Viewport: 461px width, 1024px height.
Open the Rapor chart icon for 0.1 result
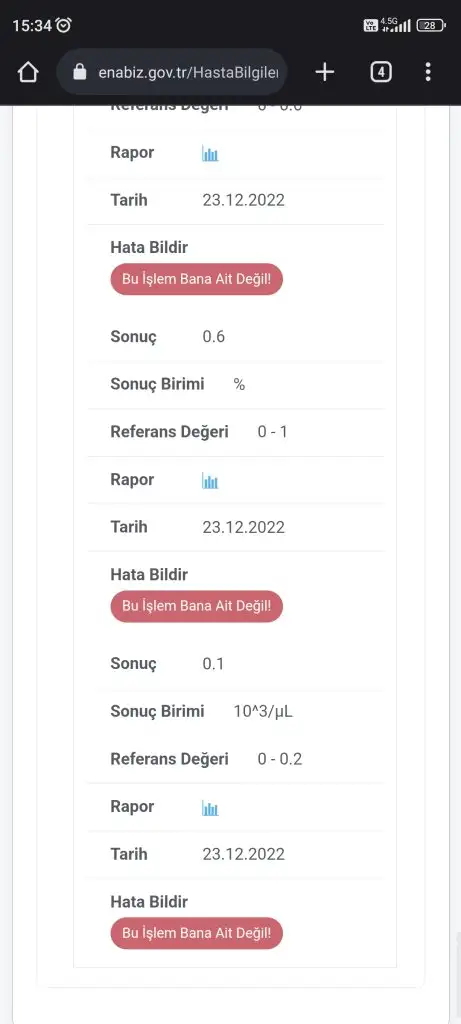[210, 808]
